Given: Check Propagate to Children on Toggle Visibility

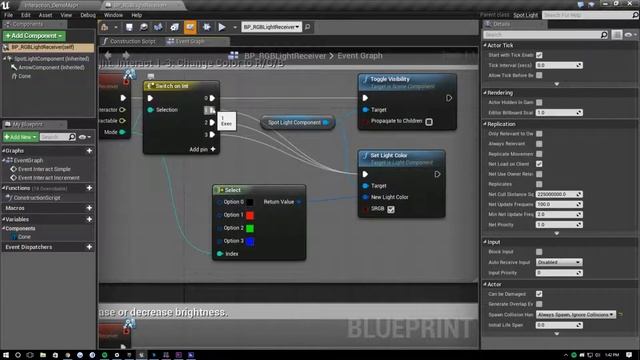Looking at the screenshot, I should (429, 122).
